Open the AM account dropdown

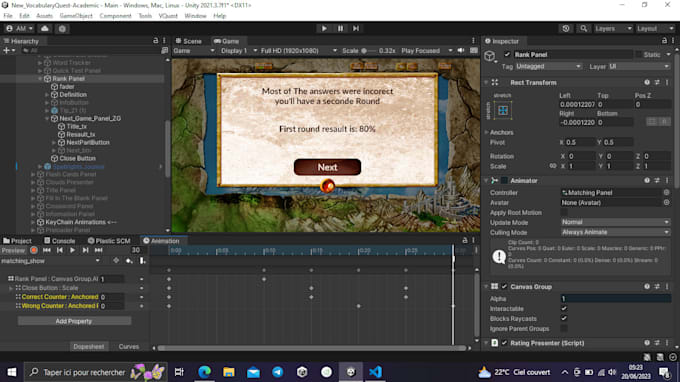pos(20,29)
